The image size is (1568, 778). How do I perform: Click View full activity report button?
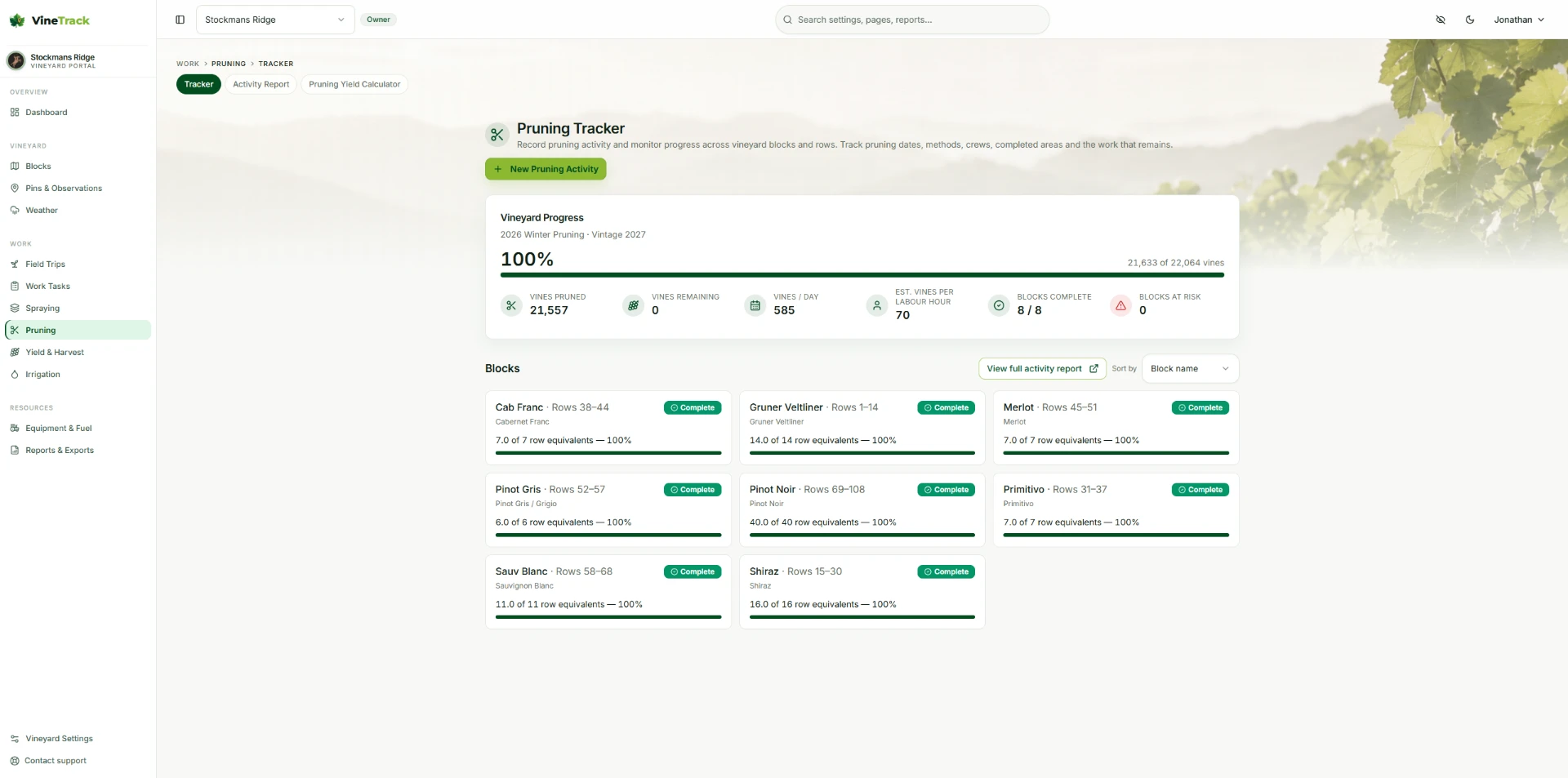pyautogui.click(x=1042, y=368)
